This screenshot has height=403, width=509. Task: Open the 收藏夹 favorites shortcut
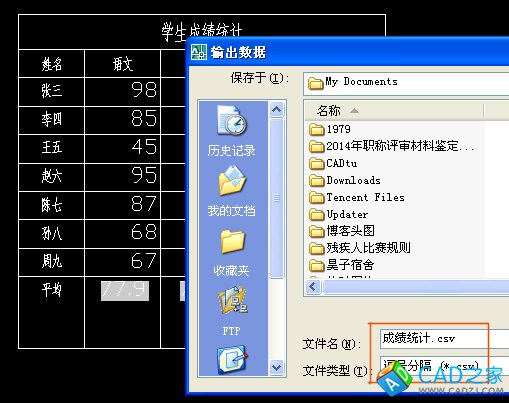point(232,253)
